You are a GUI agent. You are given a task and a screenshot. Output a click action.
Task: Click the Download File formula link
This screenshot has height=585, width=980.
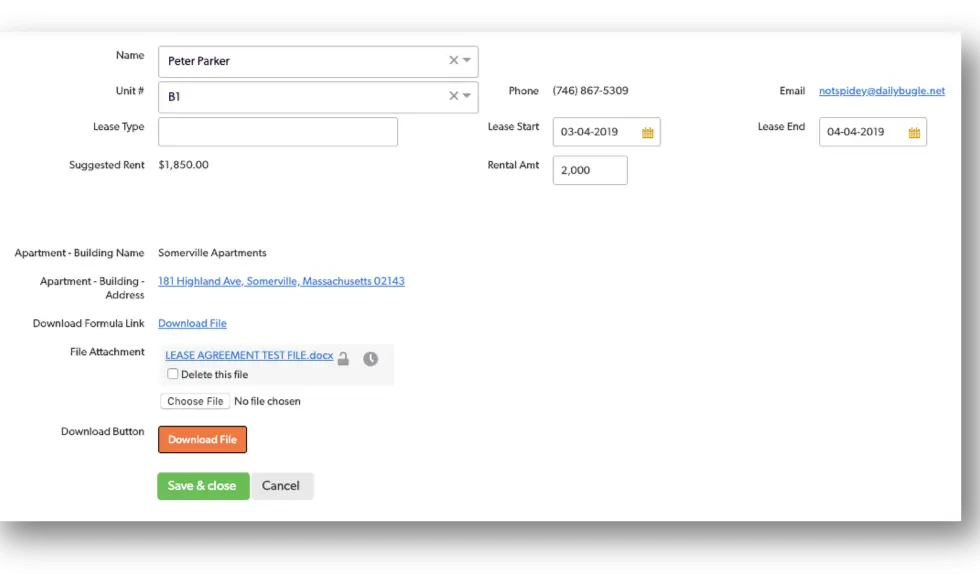pos(192,323)
